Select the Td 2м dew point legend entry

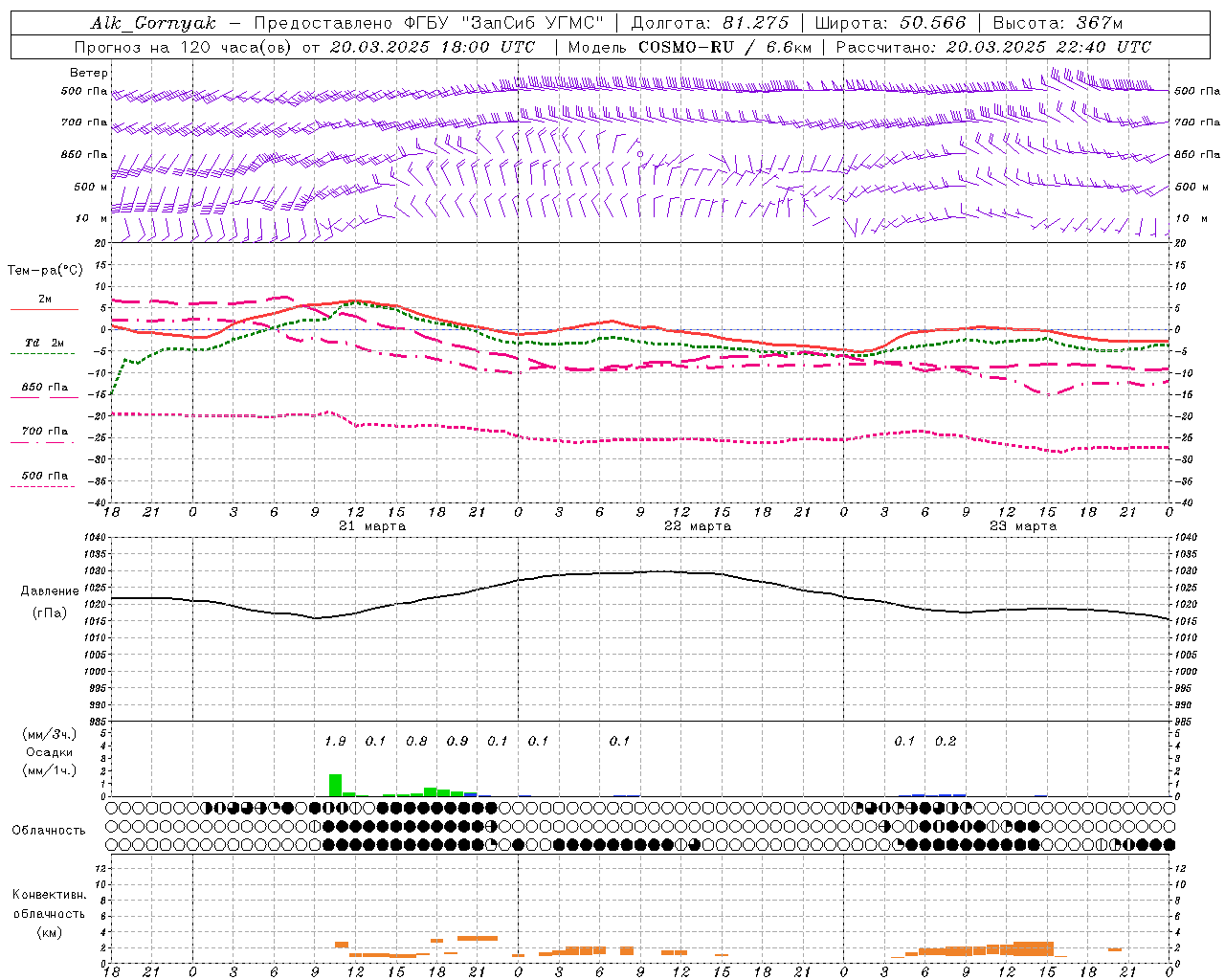tap(45, 343)
